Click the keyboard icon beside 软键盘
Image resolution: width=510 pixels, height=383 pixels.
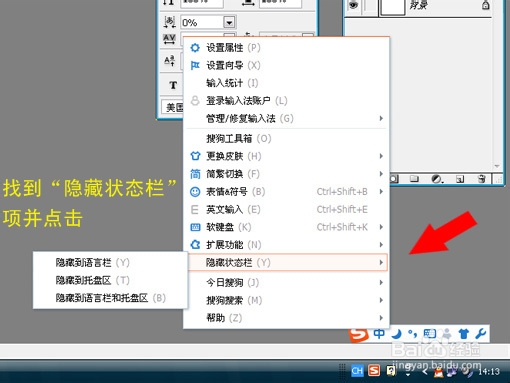pyautogui.click(x=195, y=227)
